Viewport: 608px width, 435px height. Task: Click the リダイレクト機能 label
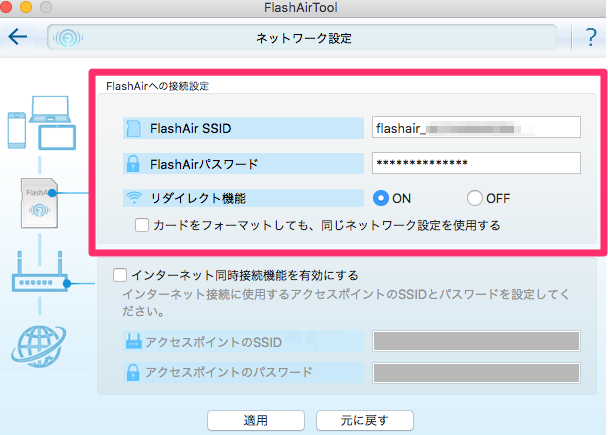[198, 199]
